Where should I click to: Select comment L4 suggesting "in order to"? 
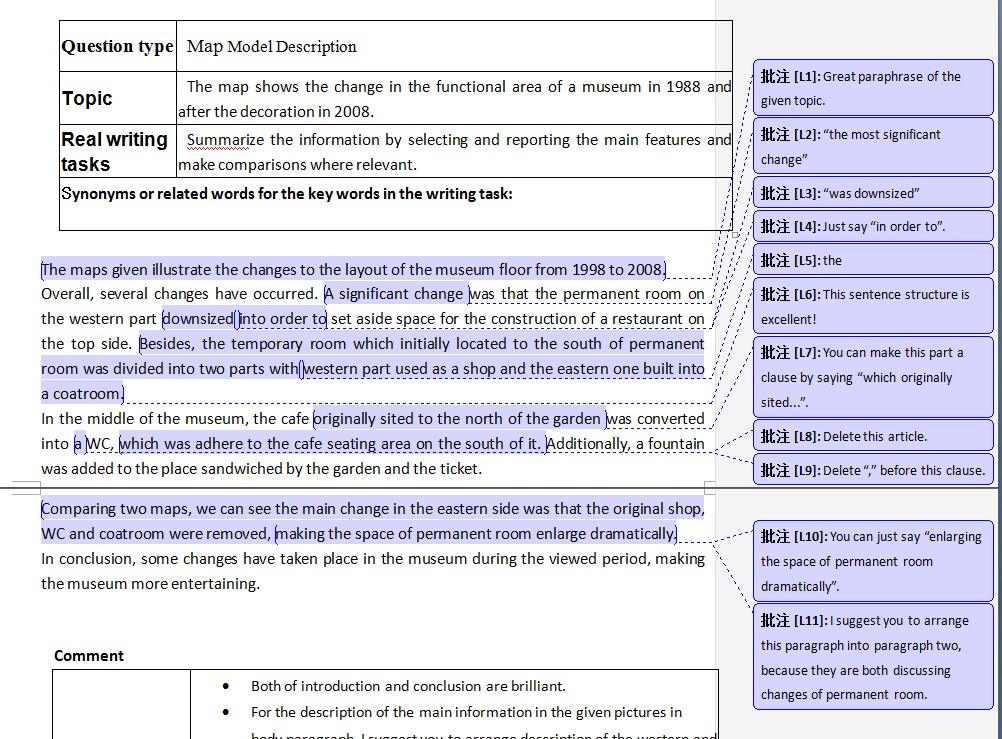pyautogui.click(x=873, y=227)
